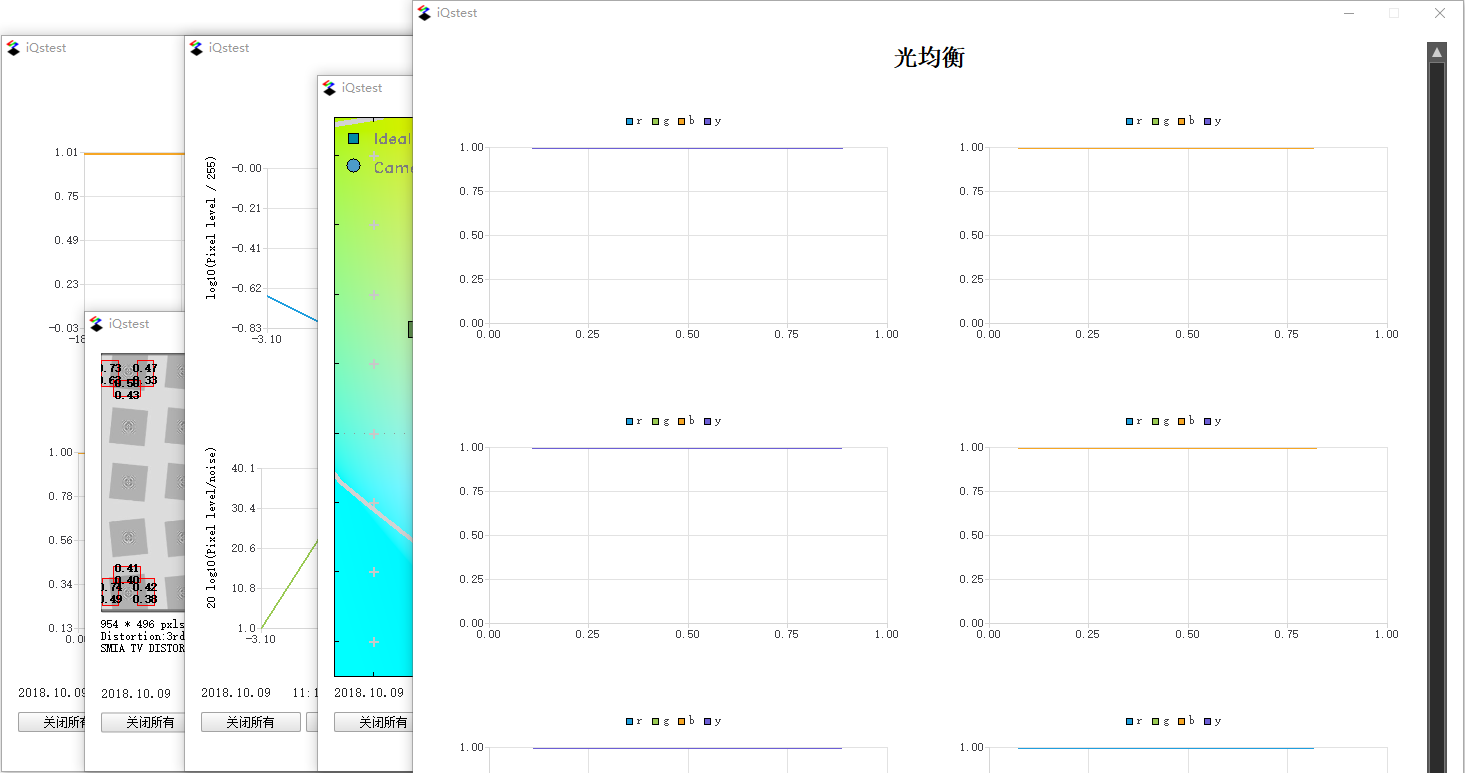Click 关闭所有 in the distortion image window
Screen dimensions: 1465x773
point(143,722)
